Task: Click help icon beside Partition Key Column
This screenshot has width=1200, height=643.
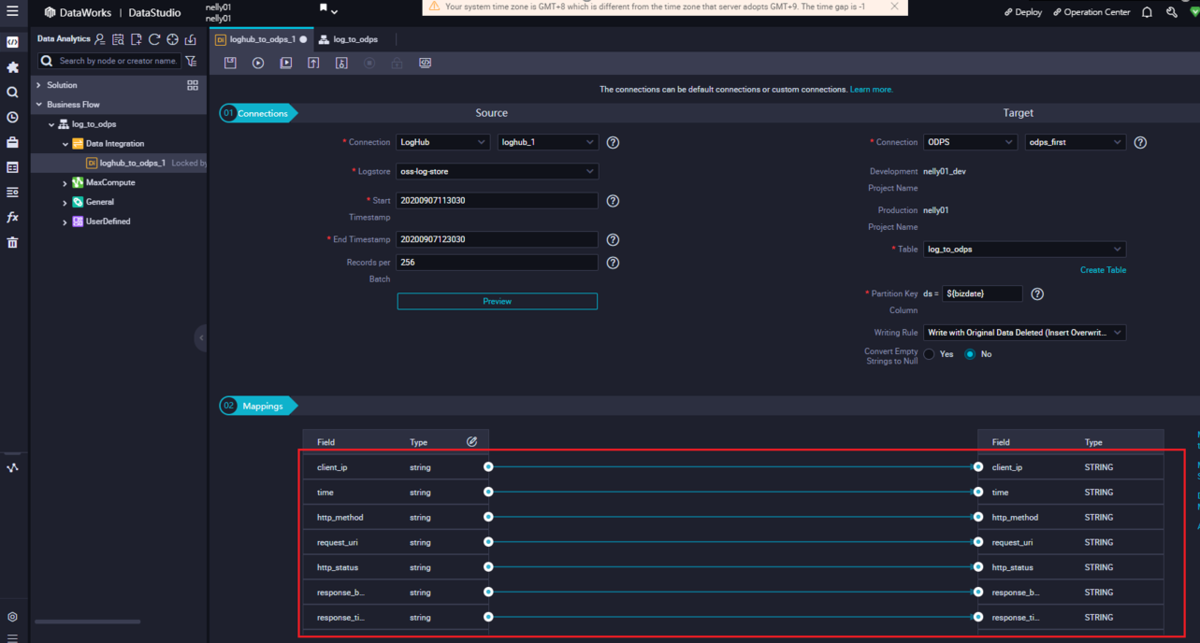Action: [x=1037, y=294]
